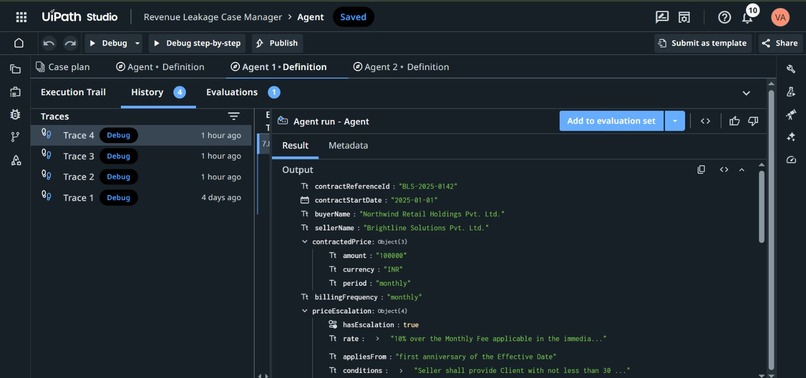Click the Saved status badge
The width and height of the screenshot is (806, 378).
tap(353, 17)
